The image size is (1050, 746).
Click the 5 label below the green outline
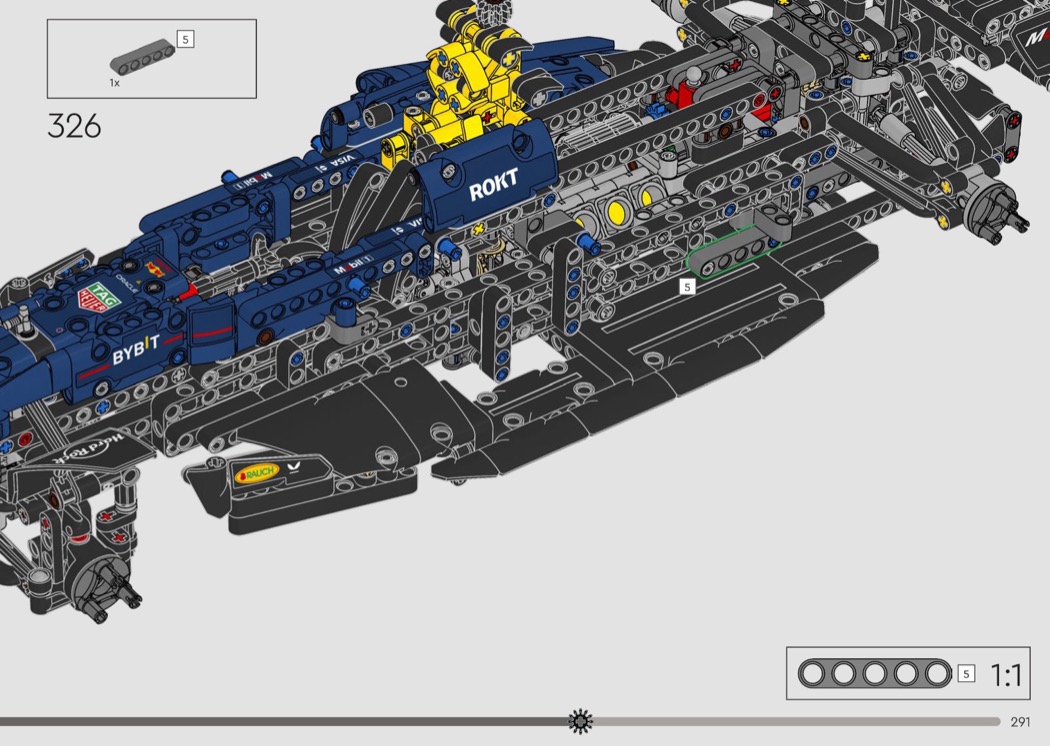pyautogui.click(x=687, y=287)
